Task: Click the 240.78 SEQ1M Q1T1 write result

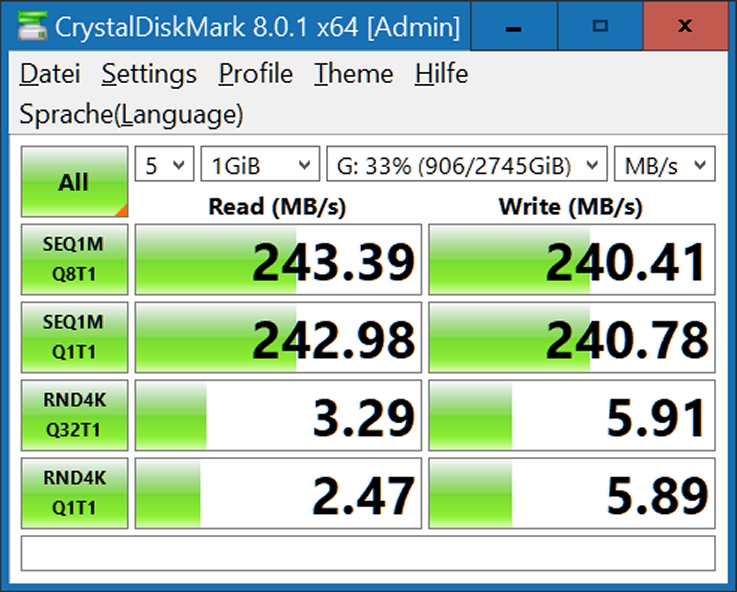Action: click(x=572, y=337)
